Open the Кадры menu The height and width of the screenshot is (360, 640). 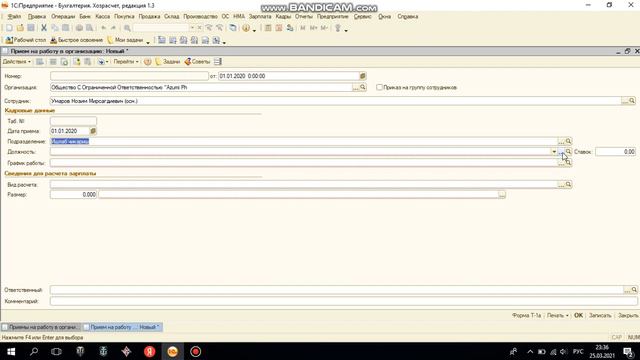coord(283,17)
